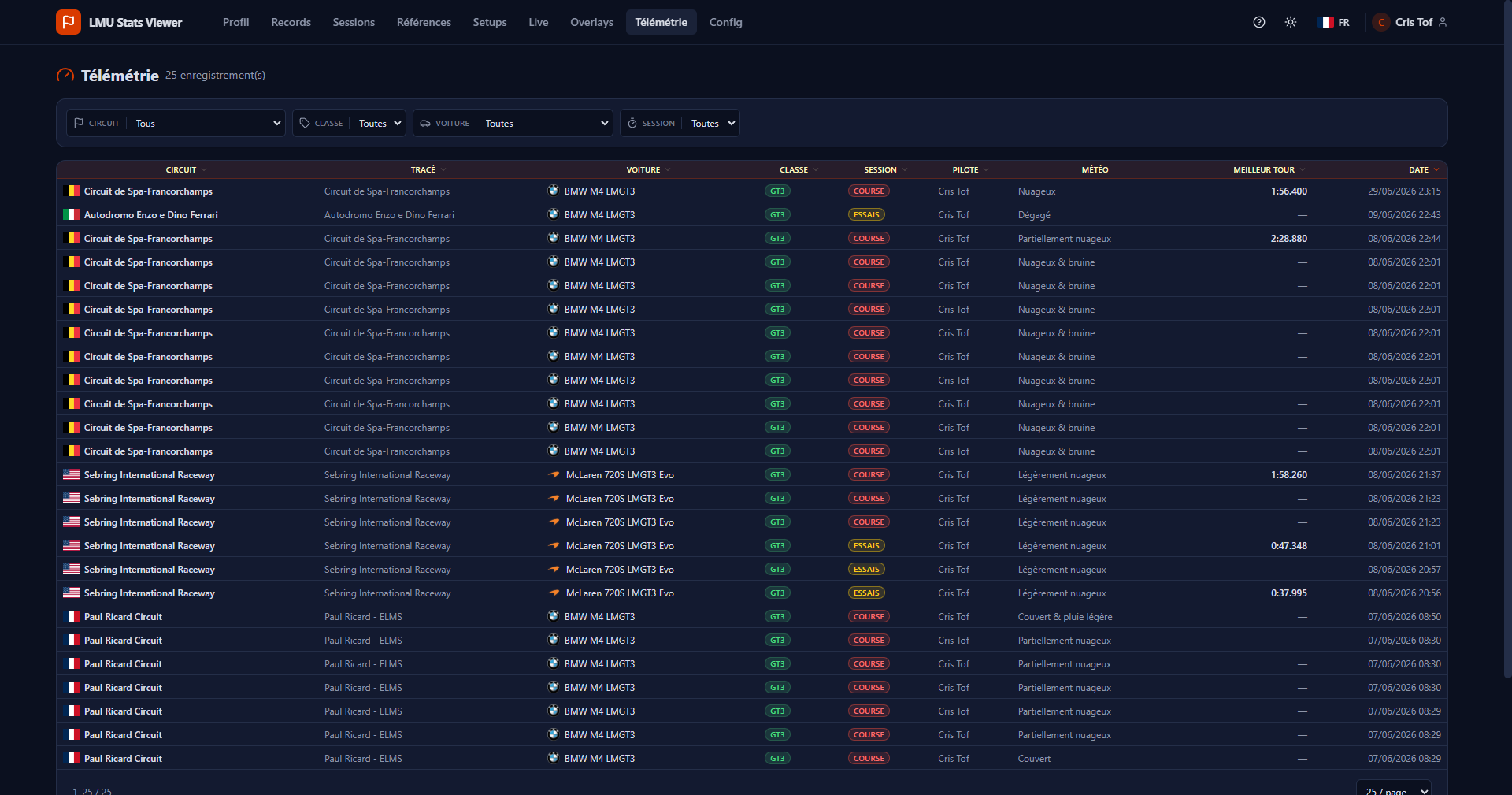Viewport: 1512px width, 795px height.
Task: Open the Autodromo Enzo e Dino Ferrari session
Action: pyautogui.click(x=751, y=214)
